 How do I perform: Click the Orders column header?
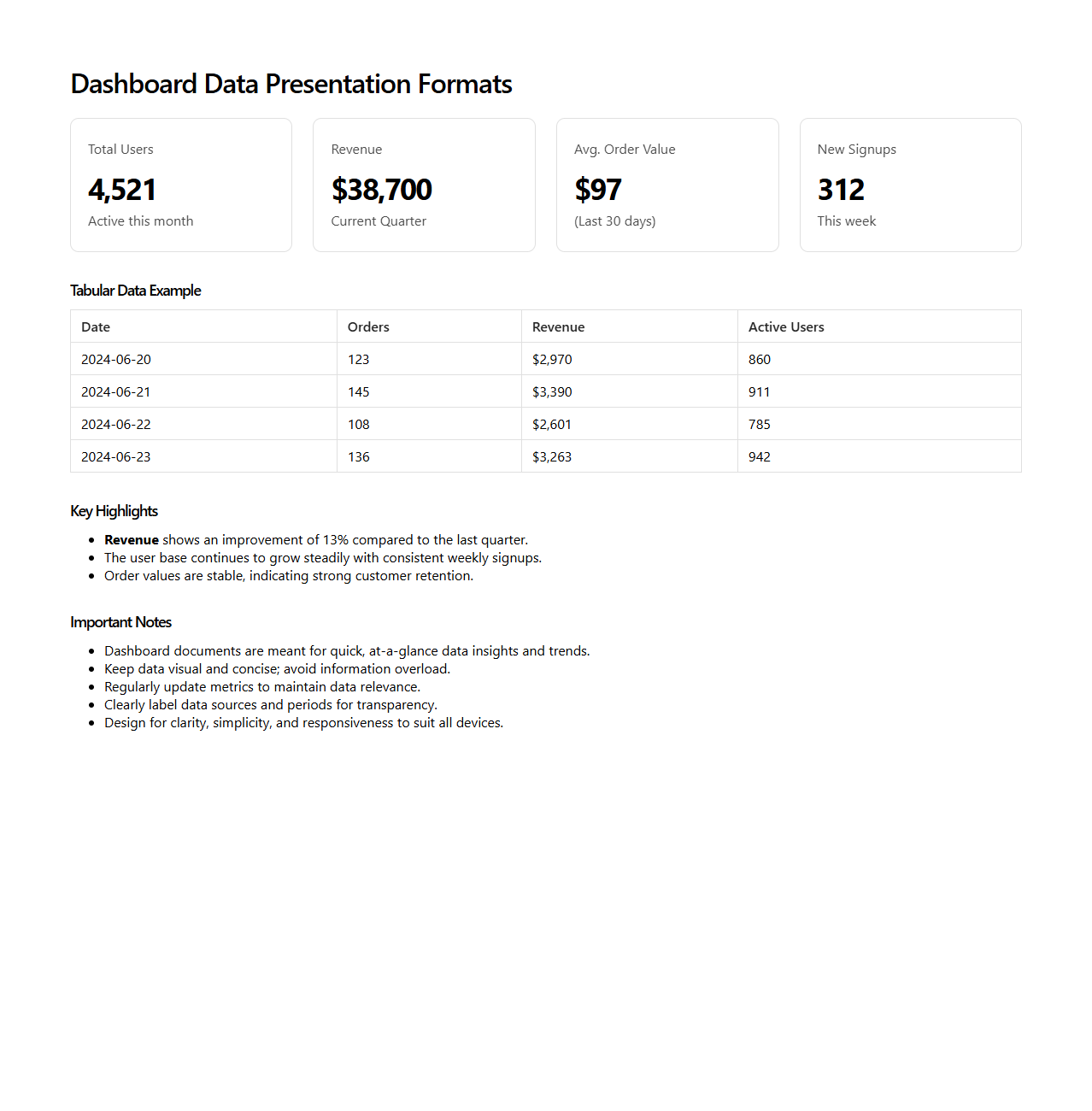[368, 326]
